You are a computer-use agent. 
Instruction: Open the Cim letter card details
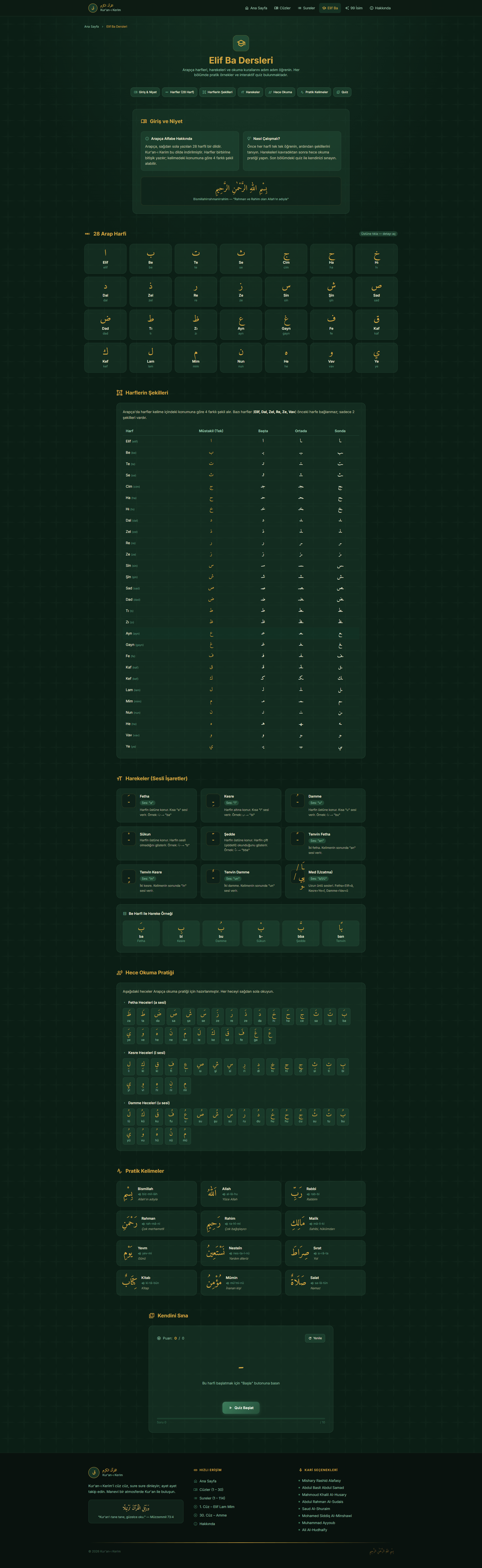(x=286, y=258)
